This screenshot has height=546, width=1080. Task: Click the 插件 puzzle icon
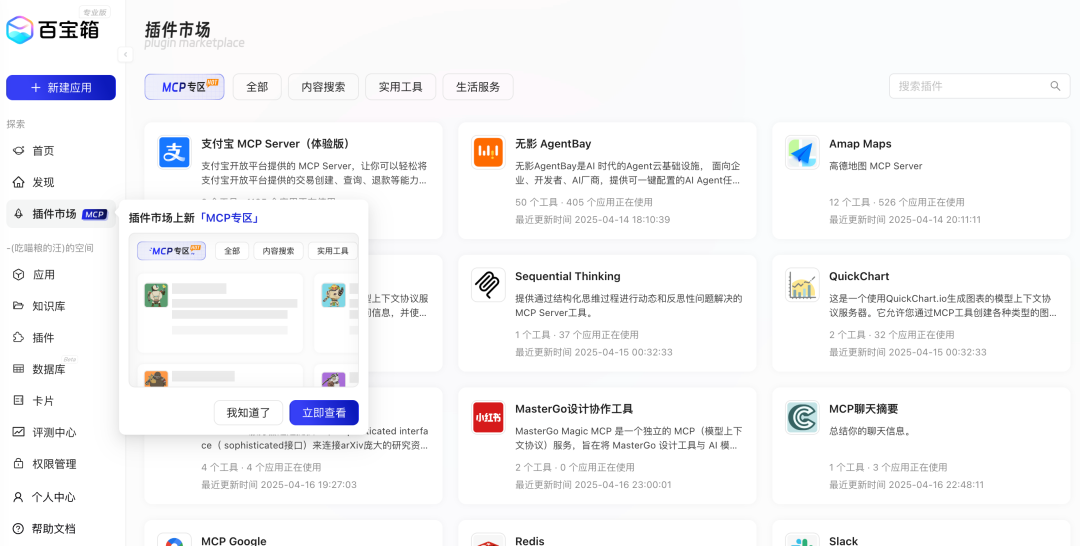click(19, 338)
